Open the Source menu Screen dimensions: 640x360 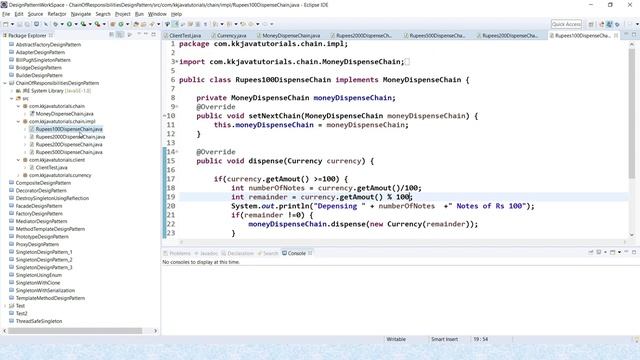(35, 14)
